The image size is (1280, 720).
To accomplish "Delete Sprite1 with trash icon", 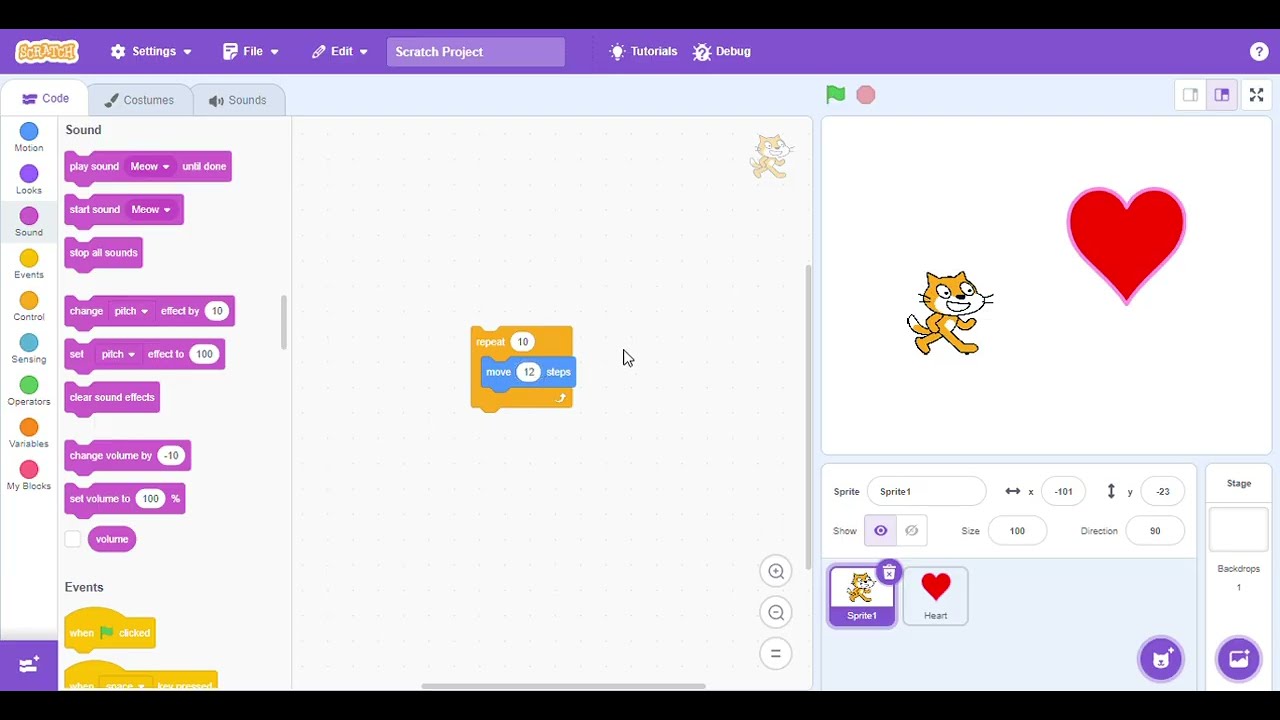I will click(x=889, y=572).
